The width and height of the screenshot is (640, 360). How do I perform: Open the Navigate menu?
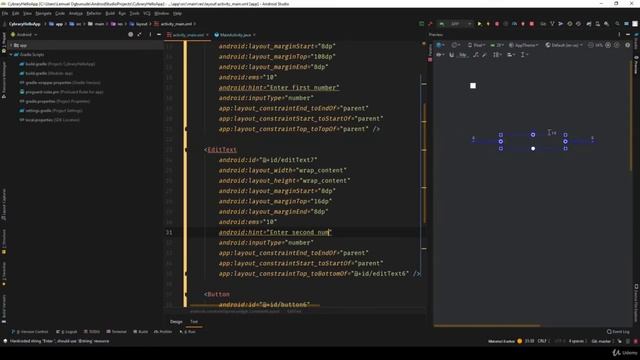pyautogui.click(x=43, y=13)
